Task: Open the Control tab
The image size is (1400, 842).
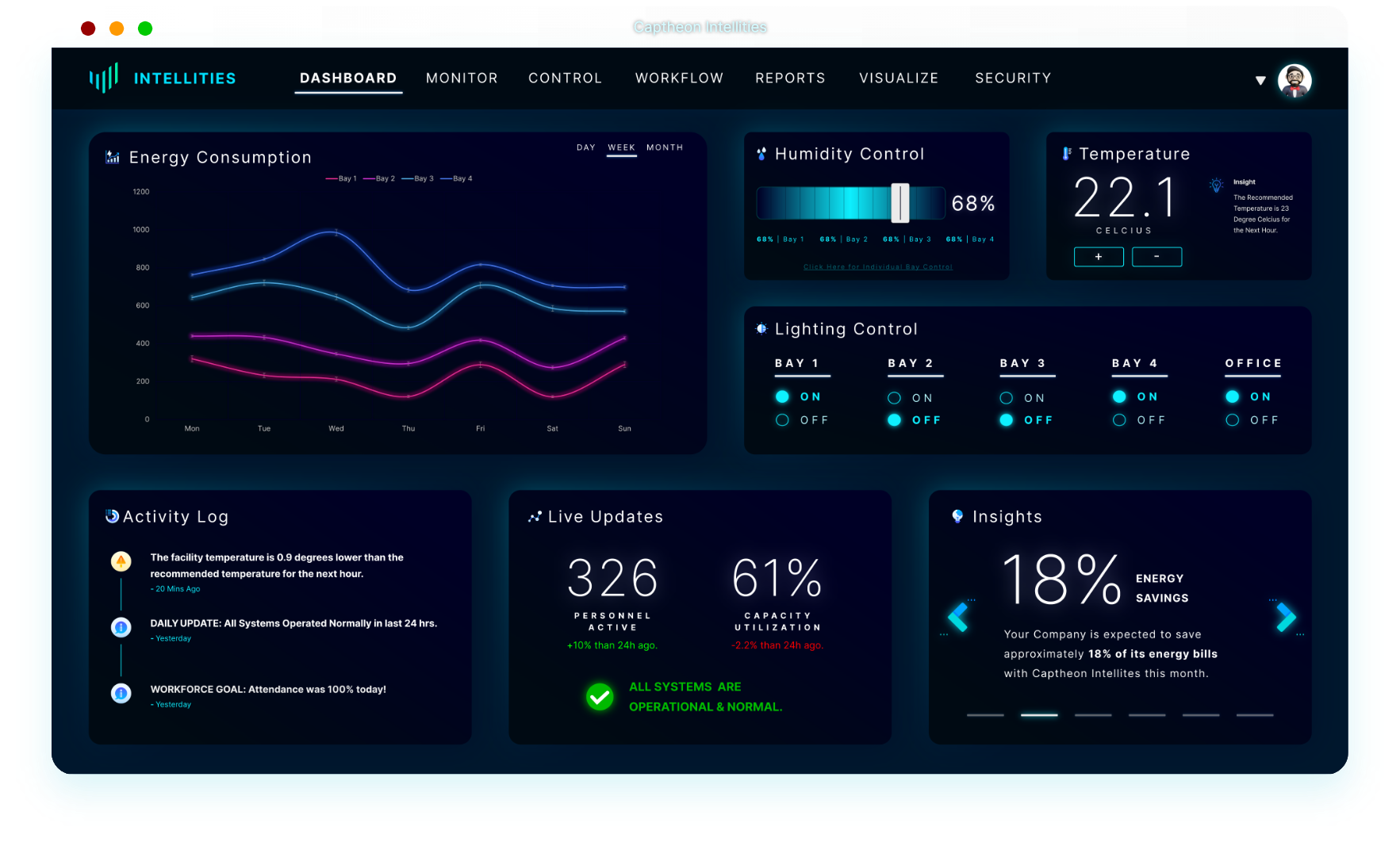Action: point(566,78)
